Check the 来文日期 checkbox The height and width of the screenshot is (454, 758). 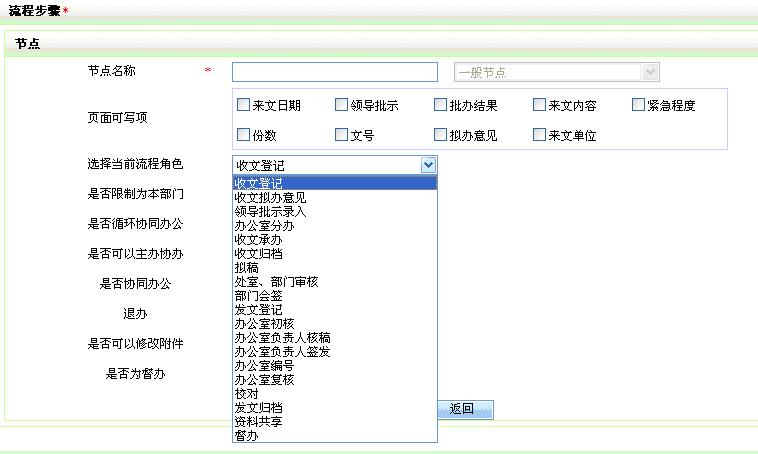243,104
